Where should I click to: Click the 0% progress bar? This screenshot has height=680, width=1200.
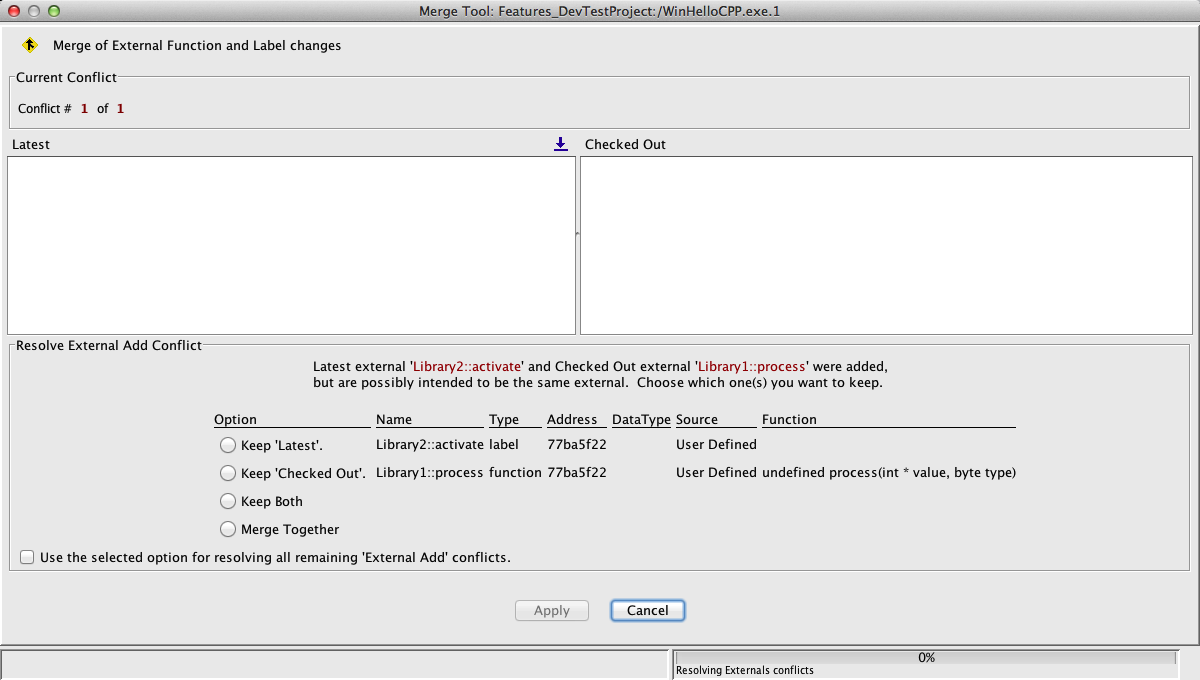925,658
